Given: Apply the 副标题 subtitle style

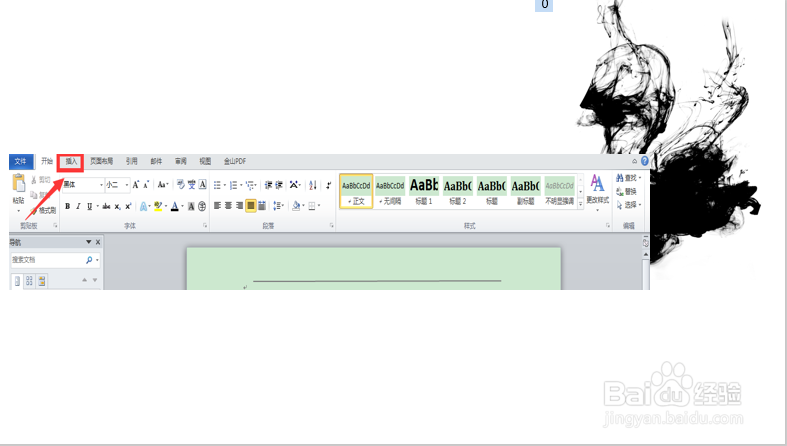Looking at the screenshot, I should click(526, 191).
